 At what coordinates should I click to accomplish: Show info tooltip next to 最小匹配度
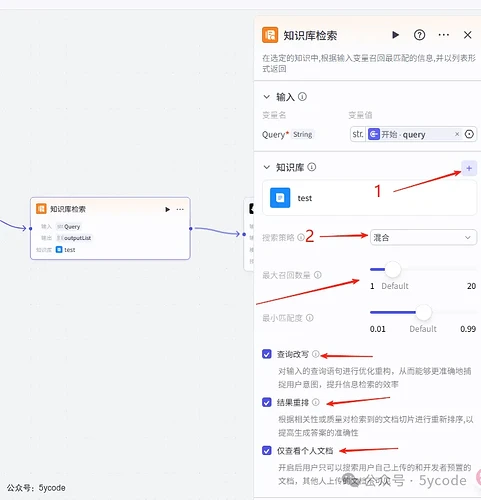(x=310, y=318)
